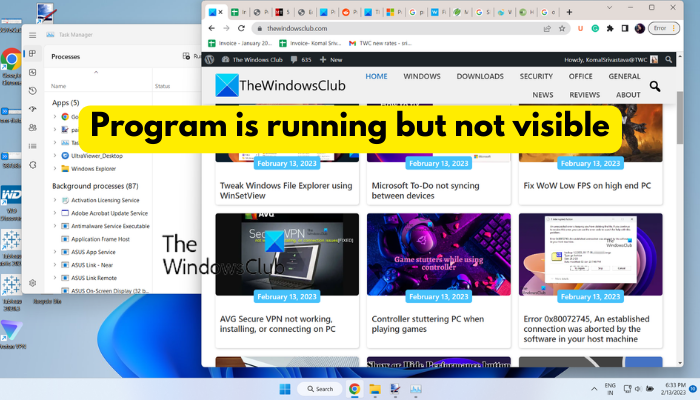
Task: Reload the current Chrome page
Action: coord(241,28)
